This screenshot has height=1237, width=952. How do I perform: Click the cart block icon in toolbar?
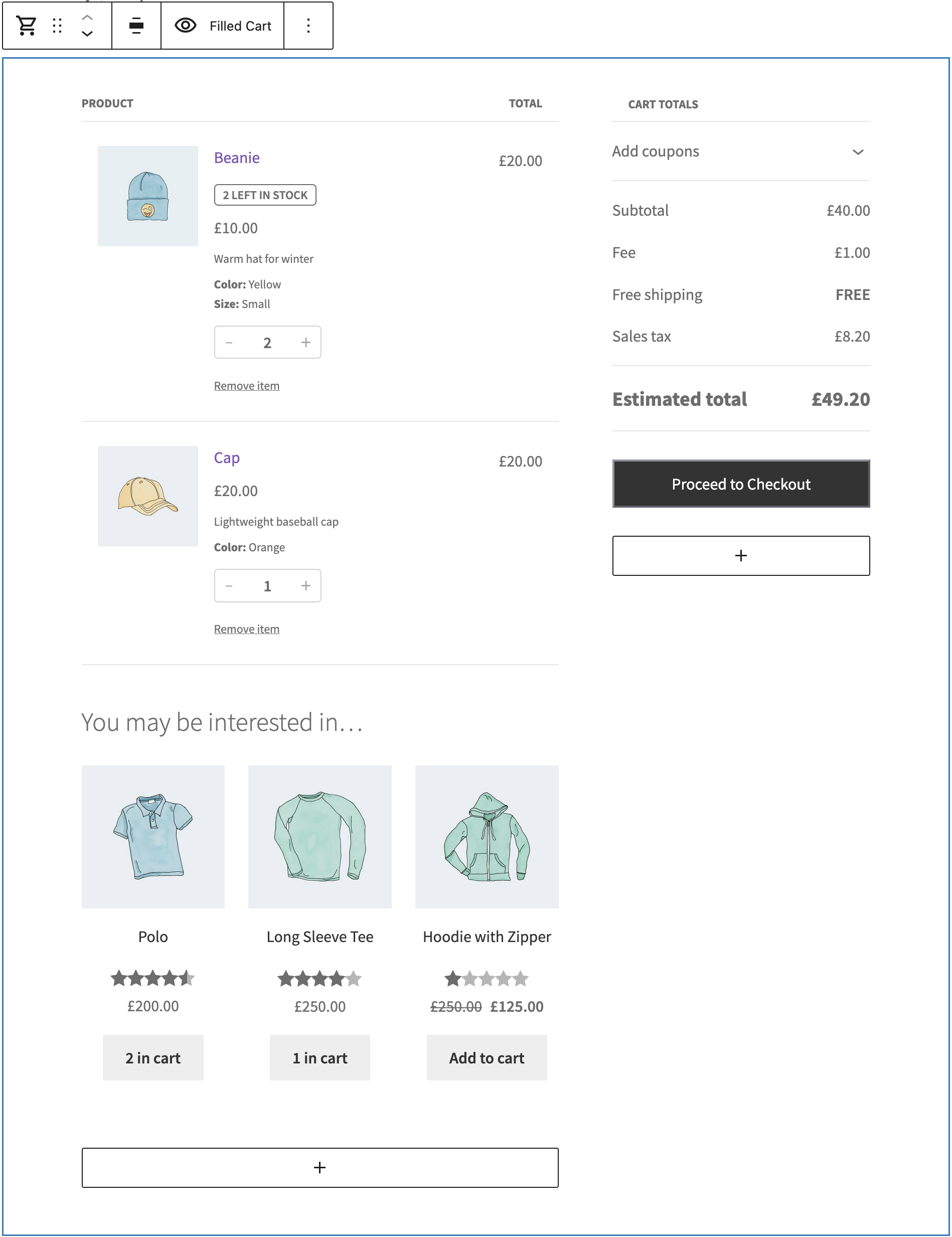point(27,26)
